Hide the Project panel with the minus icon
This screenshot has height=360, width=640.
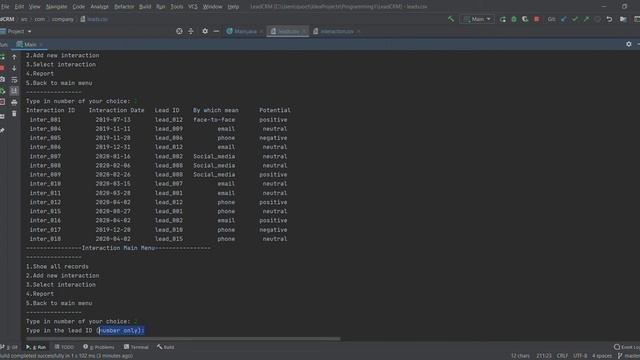click(x=216, y=31)
